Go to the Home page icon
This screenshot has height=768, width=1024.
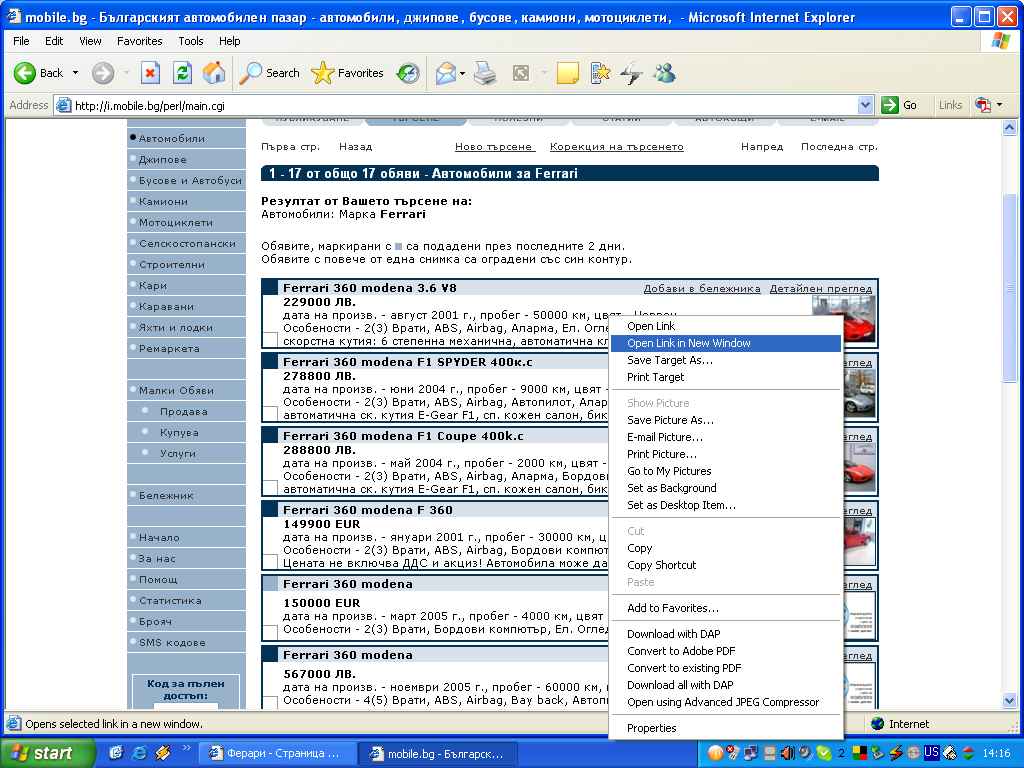[214, 73]
